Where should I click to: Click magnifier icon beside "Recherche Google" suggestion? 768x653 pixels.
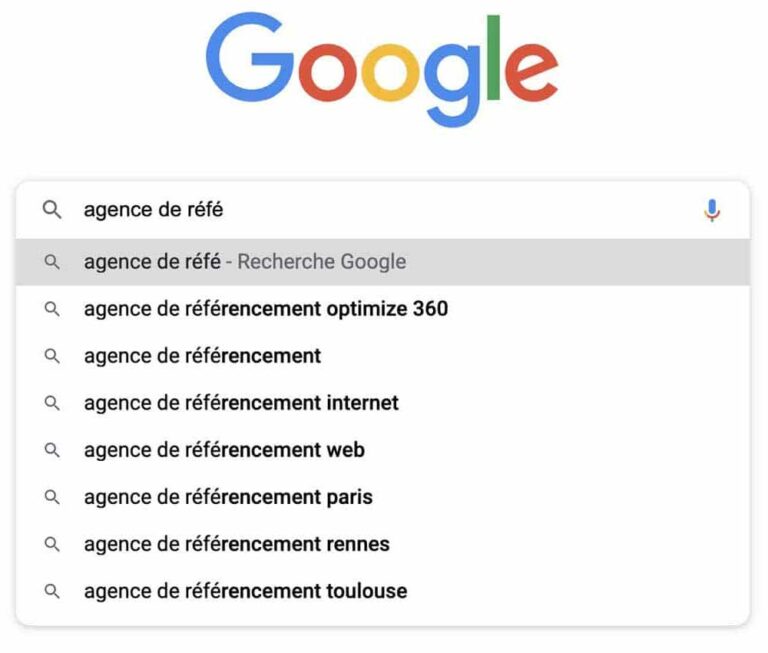[x=52, y=262]
